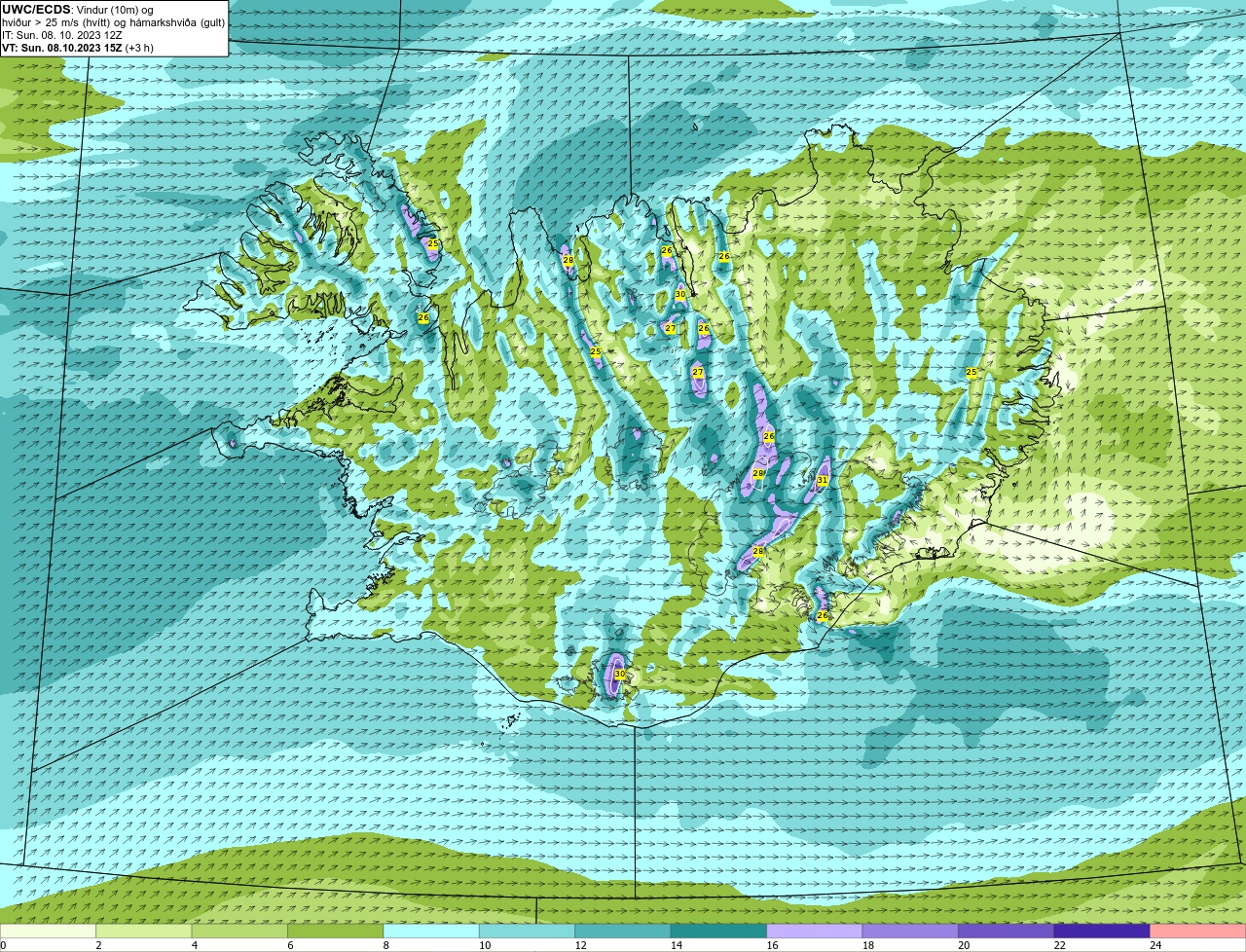Image resolution: width=1246 pixels, height=952 pixels.
Task: Click legend tick label 8
Action: point(385,945)
